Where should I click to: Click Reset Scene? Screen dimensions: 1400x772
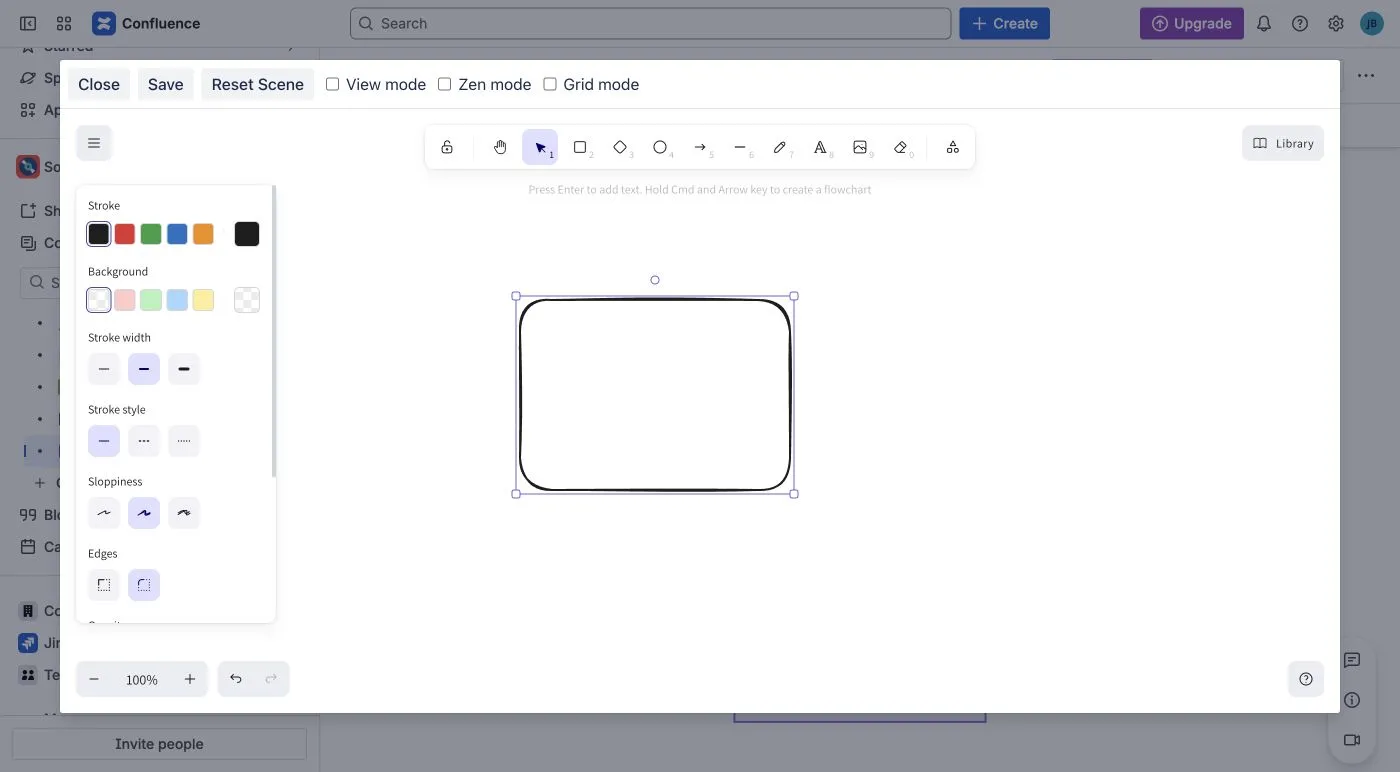(x=258, y=84)
